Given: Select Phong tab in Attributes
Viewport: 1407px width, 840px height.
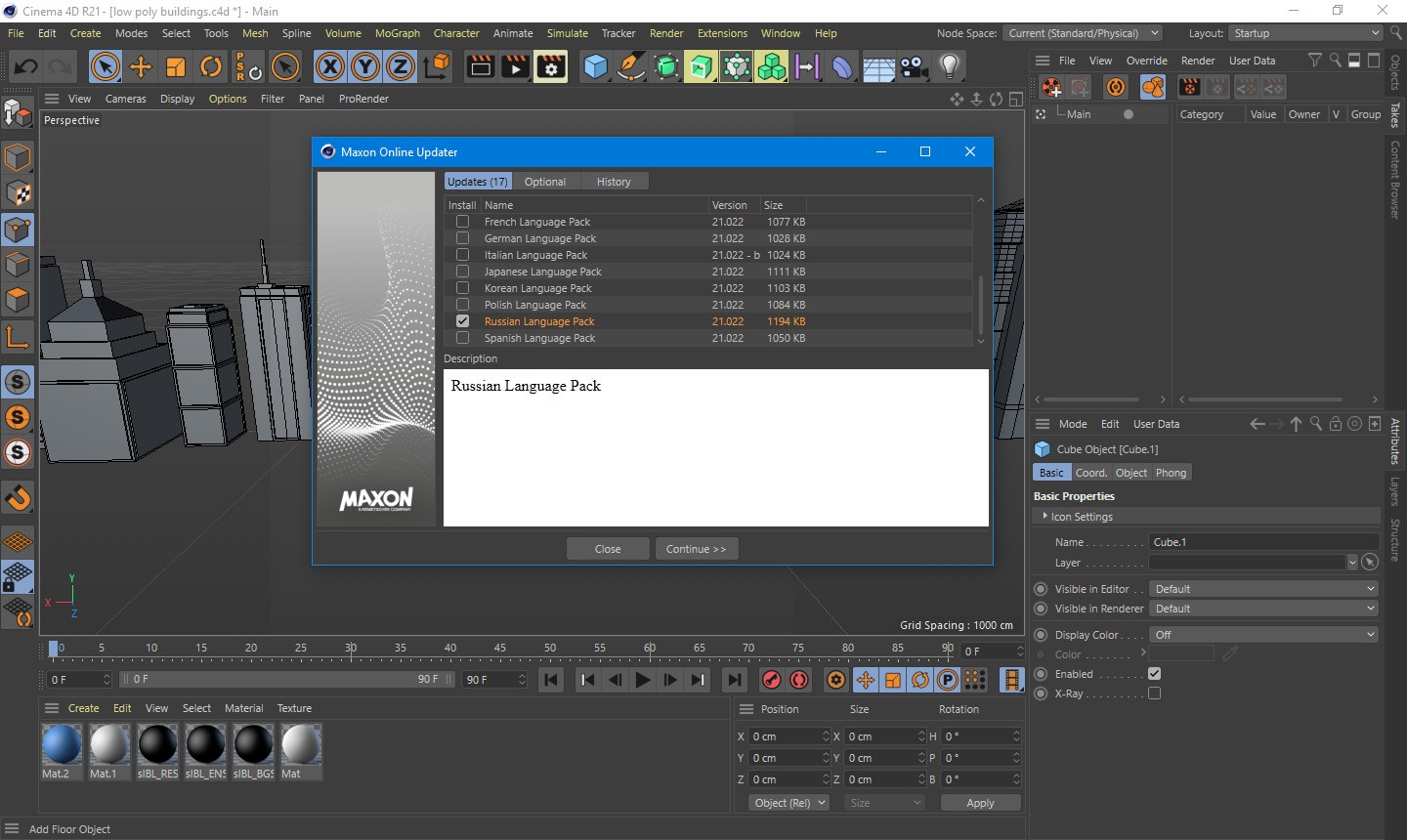Looking at the screenshot, I should [x=1171, y=473].
